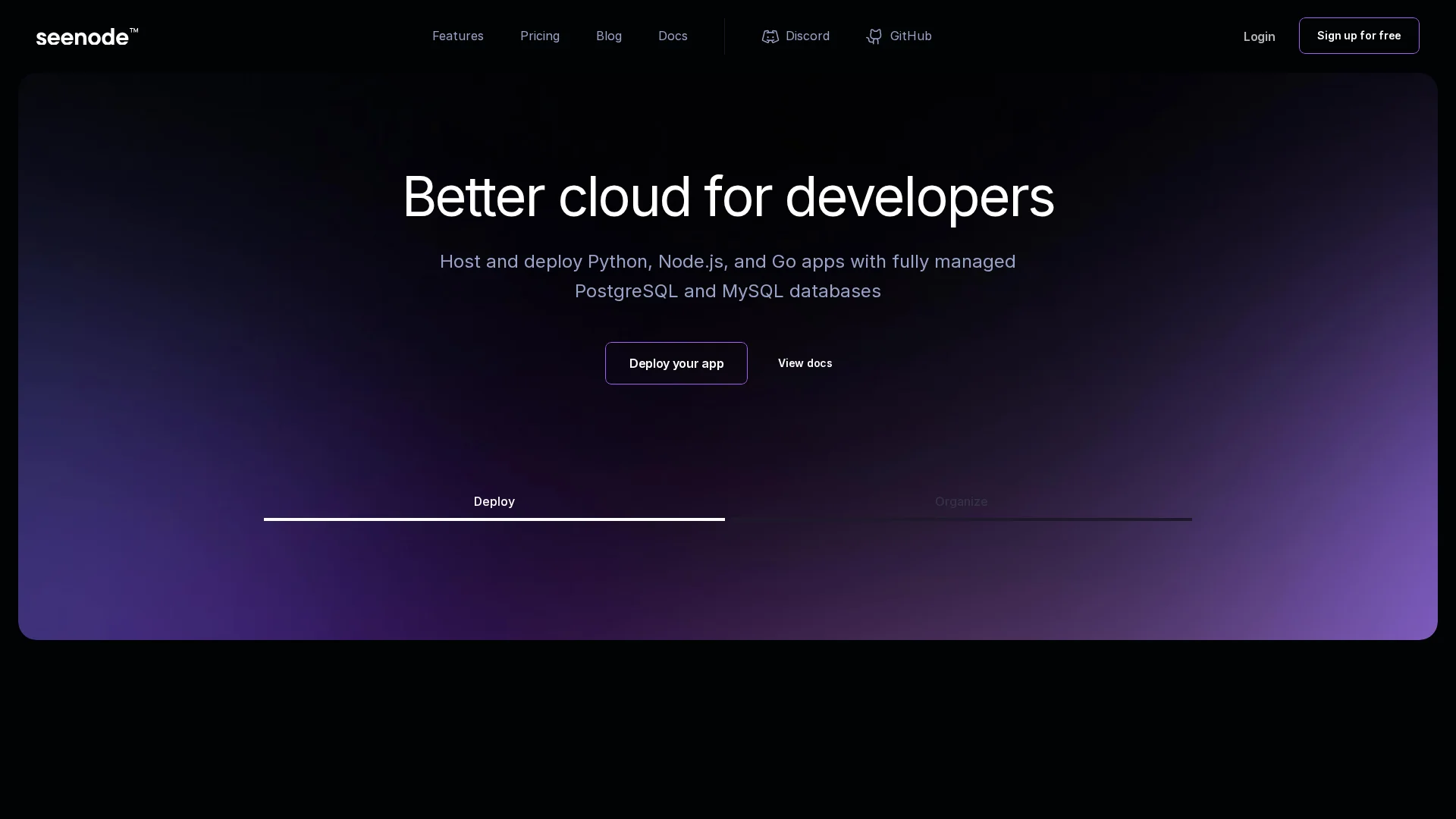The width and height of the screenshot is (1456, 819).
Task: Select the Deploy tab
Action: (x=494, y=501)
